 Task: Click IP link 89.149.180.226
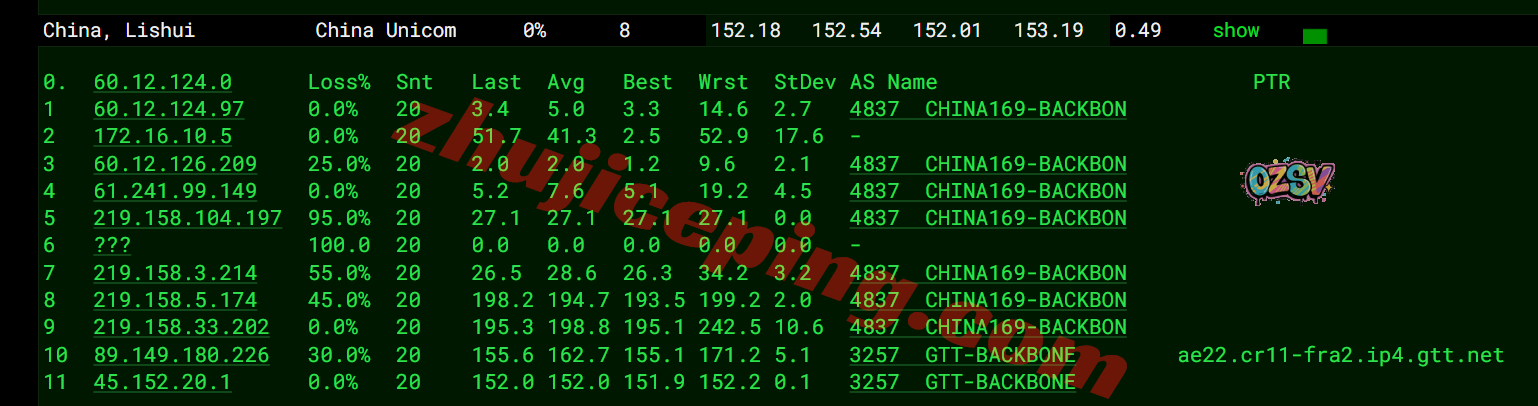pyautogui.click(x=181, y=355)
